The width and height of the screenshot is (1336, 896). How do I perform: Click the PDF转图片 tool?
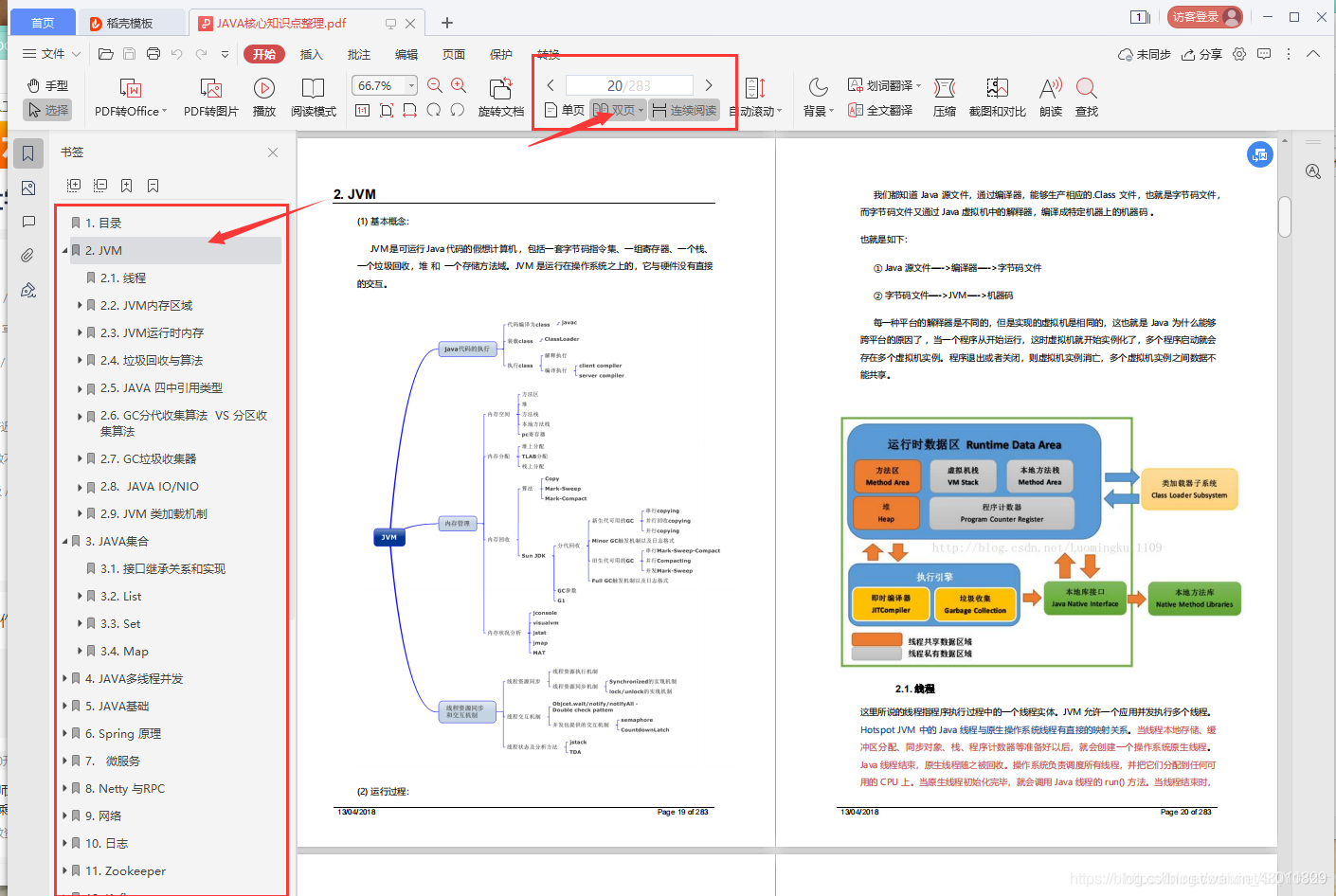coord(210,99)
